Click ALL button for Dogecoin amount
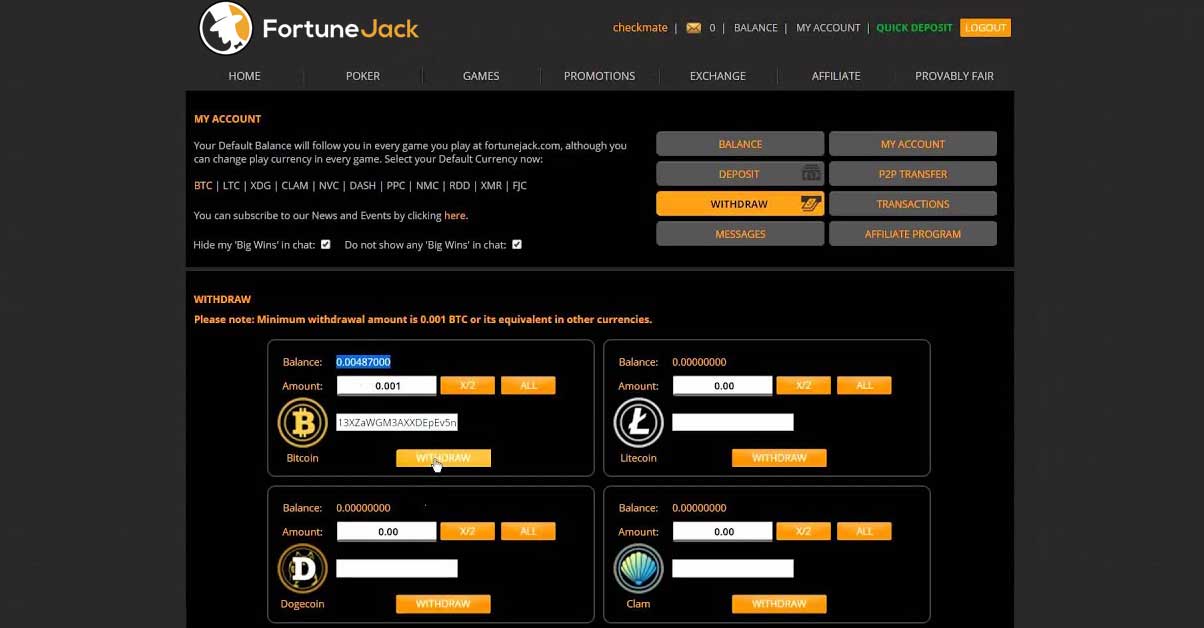 coord(528,532)
